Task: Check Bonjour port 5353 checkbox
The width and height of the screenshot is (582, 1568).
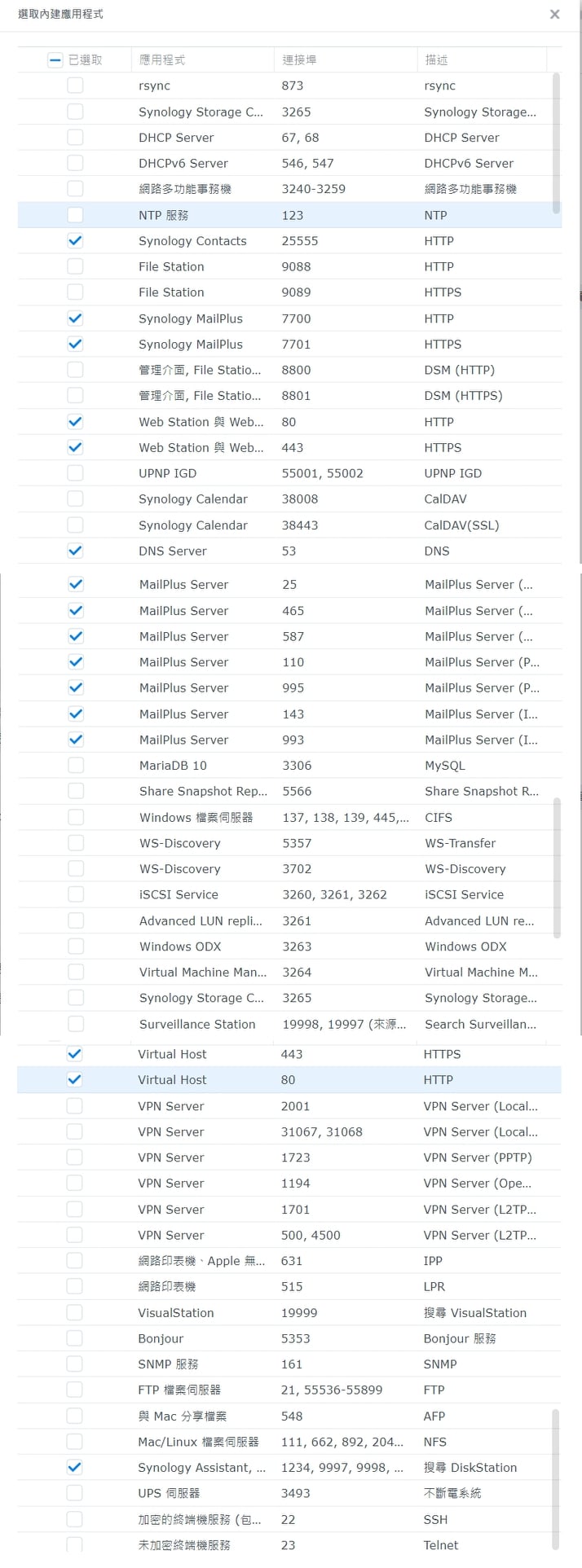Action: (x=74, y=1338)
